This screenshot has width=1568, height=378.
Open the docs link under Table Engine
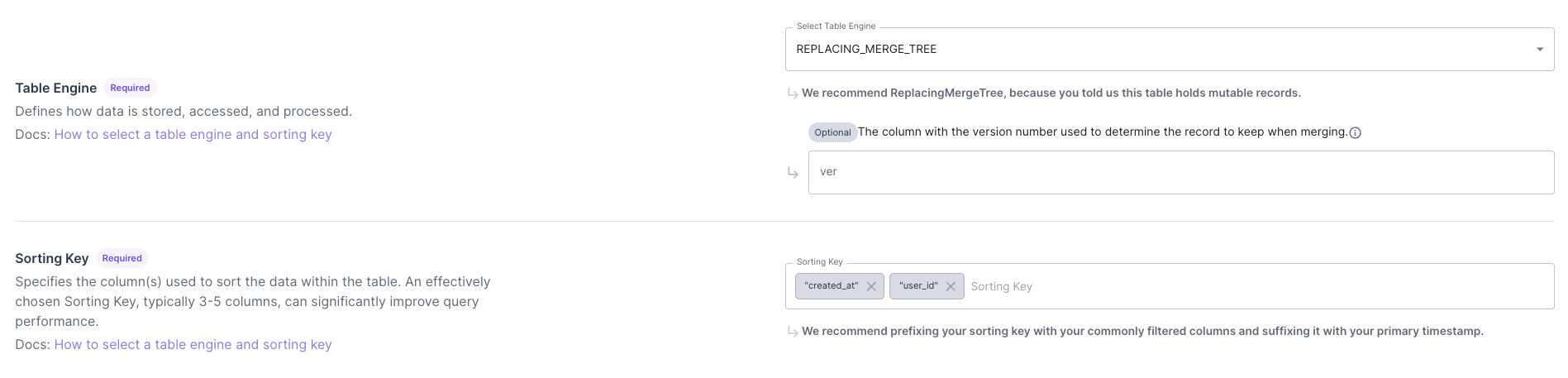tap(193, 135)
